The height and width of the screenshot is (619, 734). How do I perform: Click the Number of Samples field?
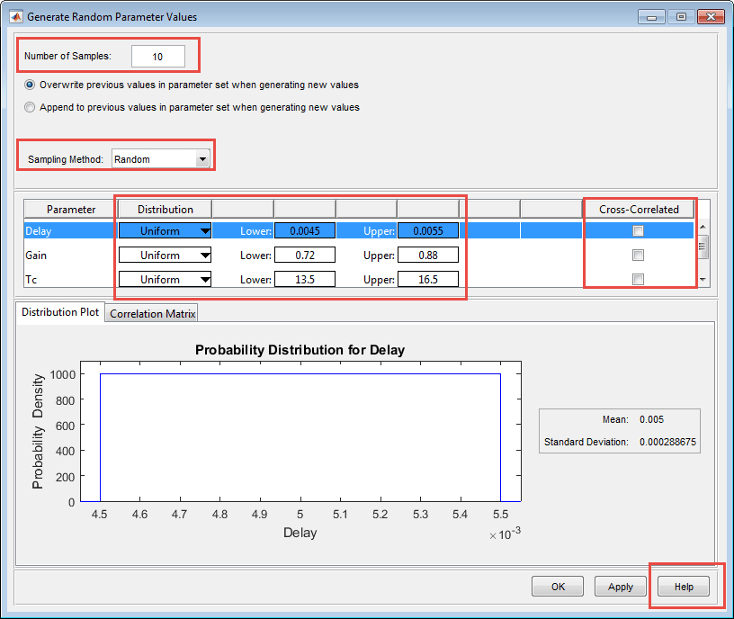pyautogui.click(x=158, y=57)
